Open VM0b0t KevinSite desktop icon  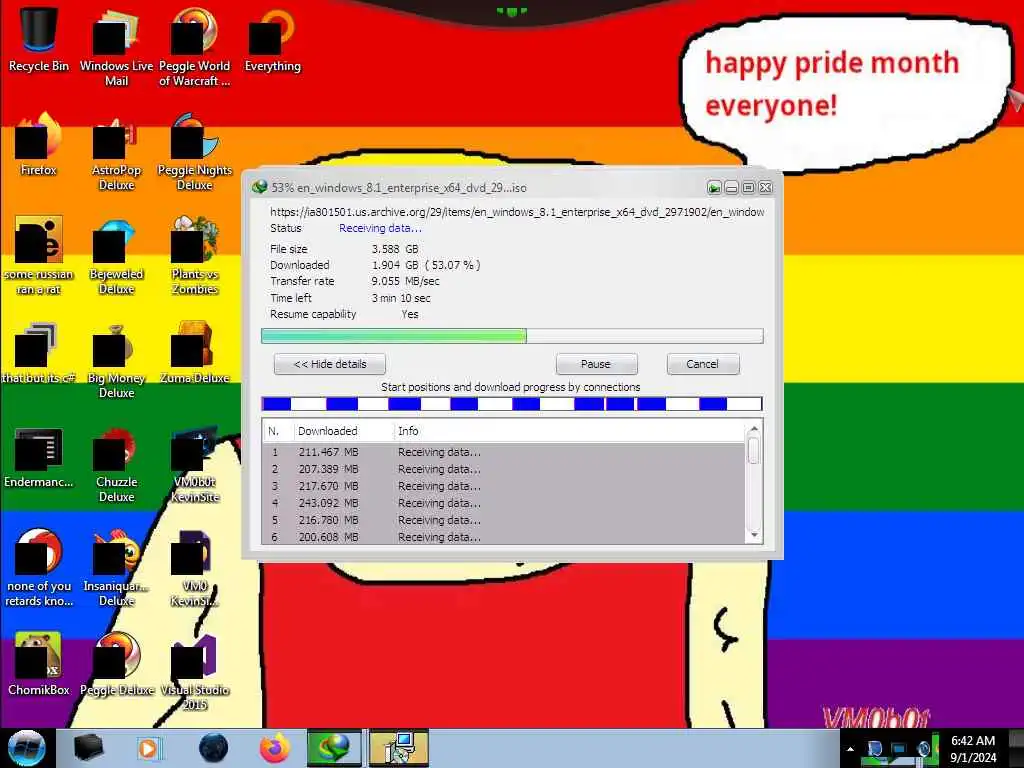point(194,464)
